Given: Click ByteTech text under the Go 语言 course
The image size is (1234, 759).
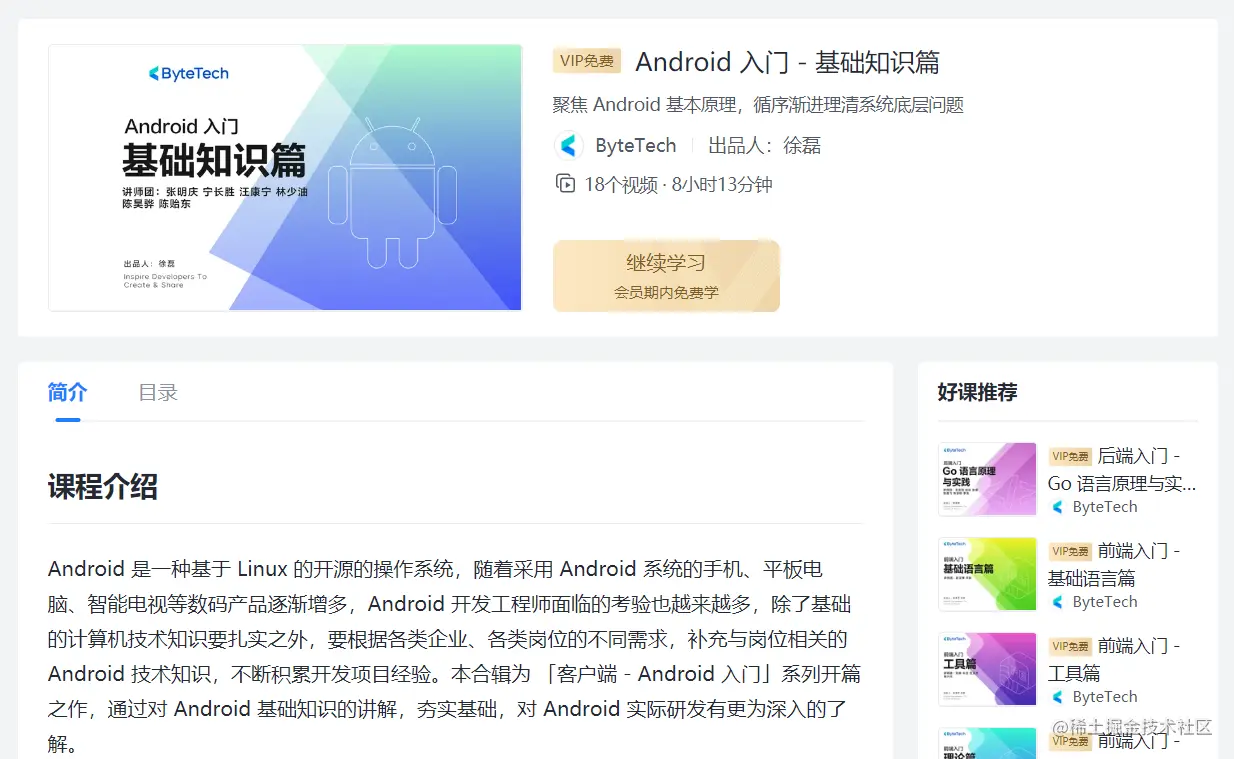Looking at the screenshot, I should 1105,507.
